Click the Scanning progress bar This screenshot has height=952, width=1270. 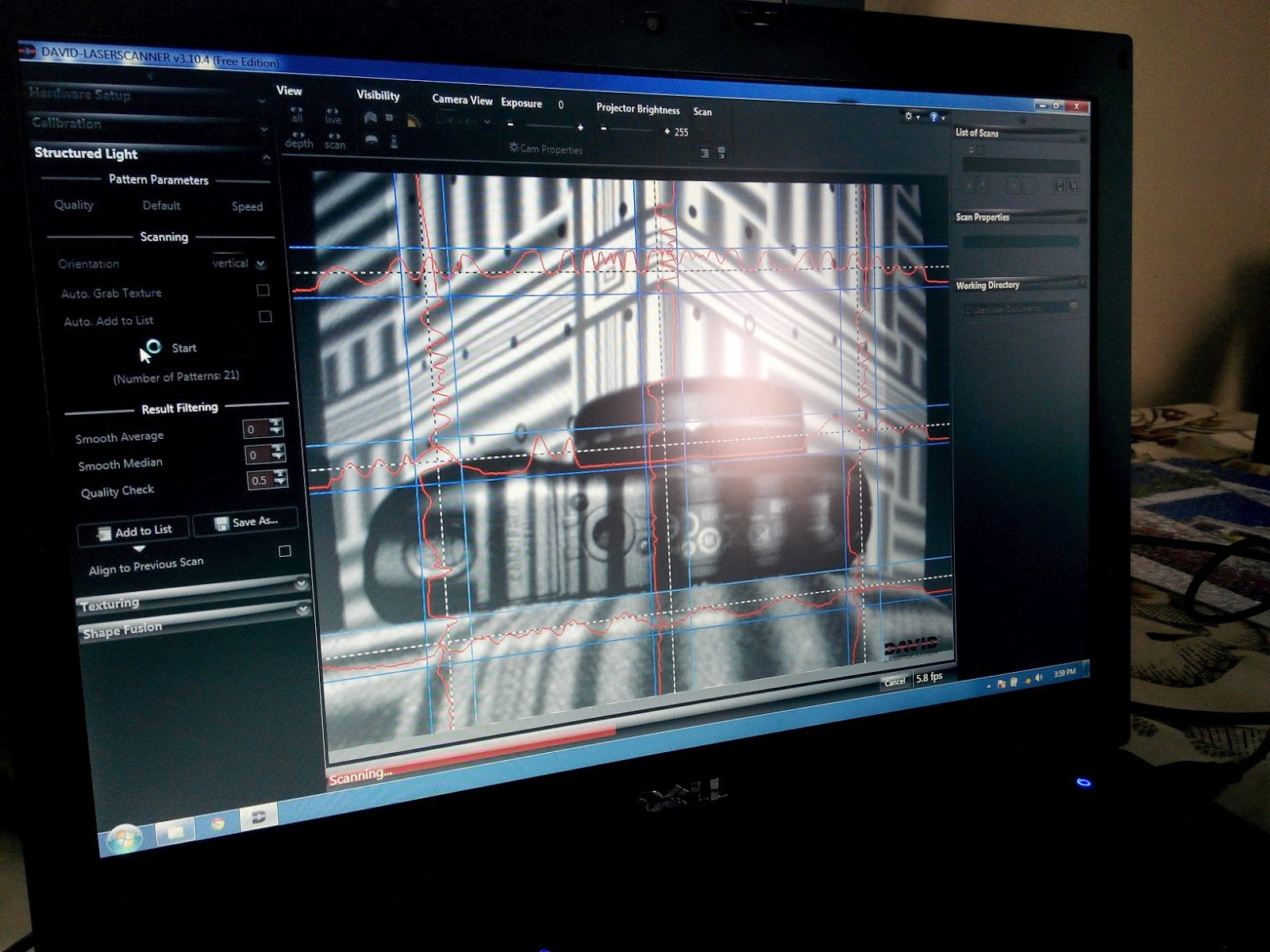603,730
